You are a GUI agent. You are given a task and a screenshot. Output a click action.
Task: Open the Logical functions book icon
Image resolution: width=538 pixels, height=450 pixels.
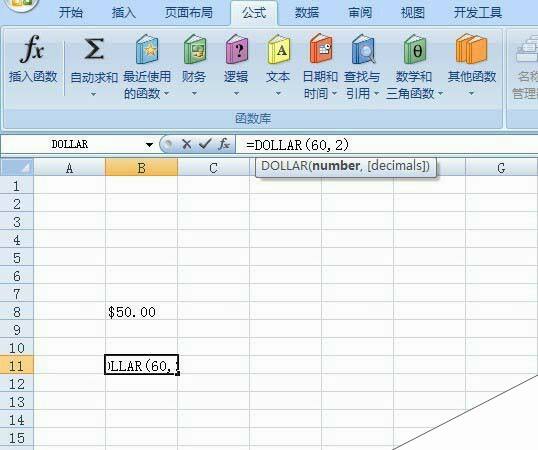[x=237, y=49]
